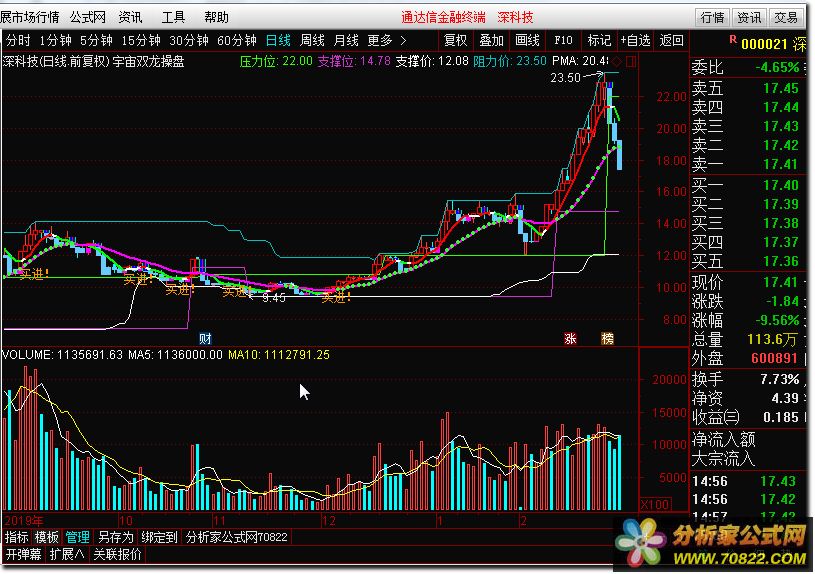Switch to the 15分钟 period tab

click(x=141, y=40)
